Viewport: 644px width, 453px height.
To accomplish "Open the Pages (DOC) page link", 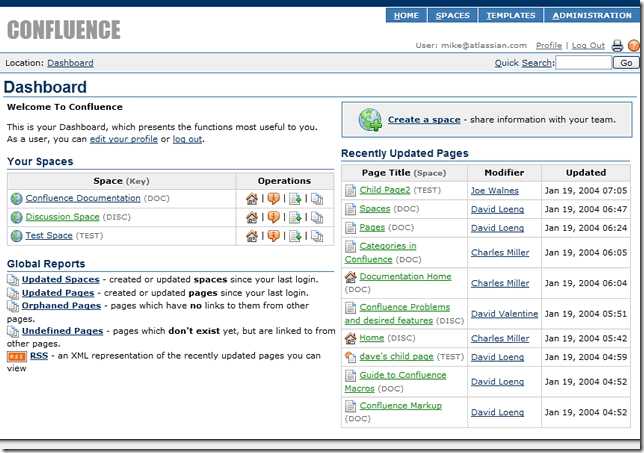I will 372,228.
